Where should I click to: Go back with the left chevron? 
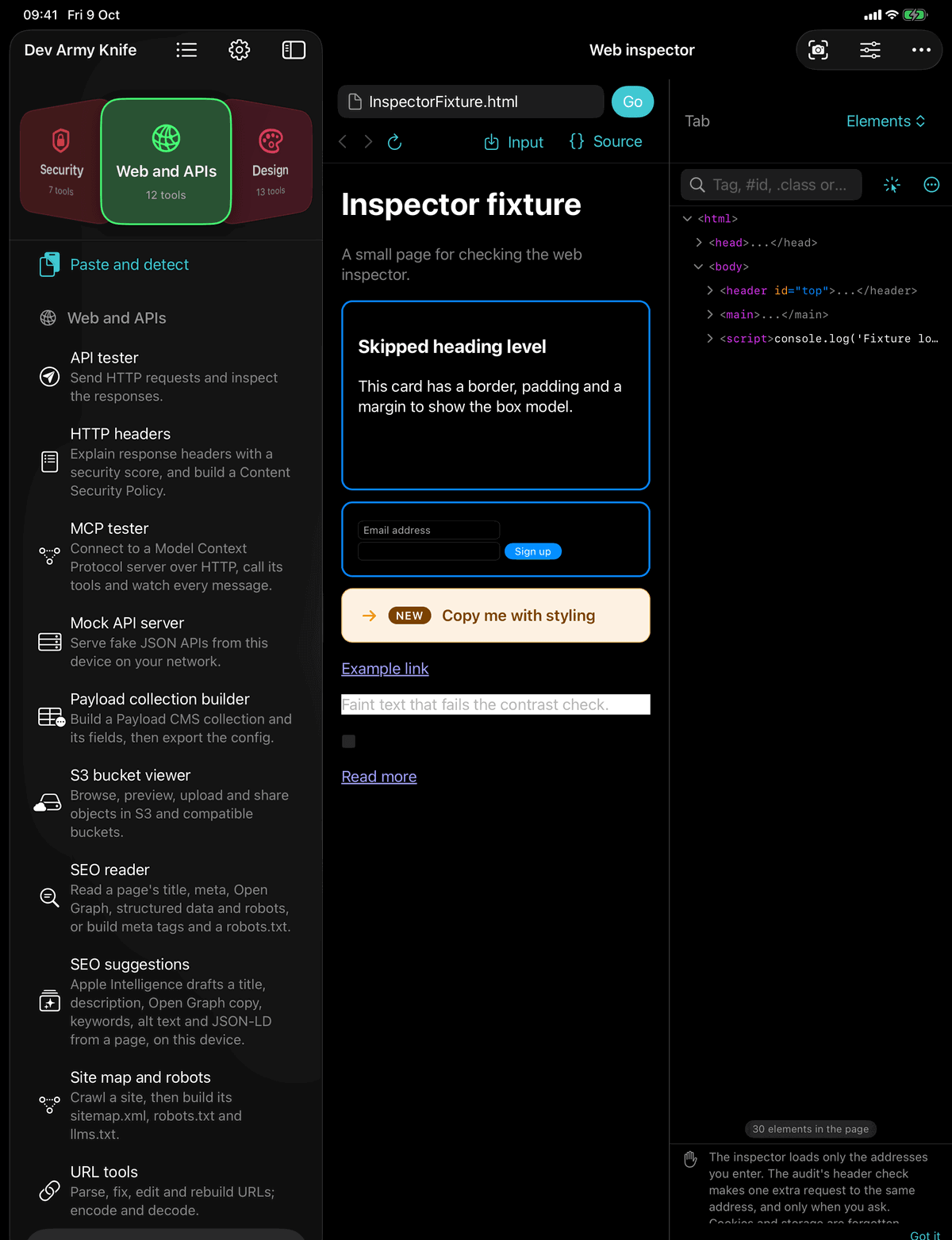click(x=343, y=141)
